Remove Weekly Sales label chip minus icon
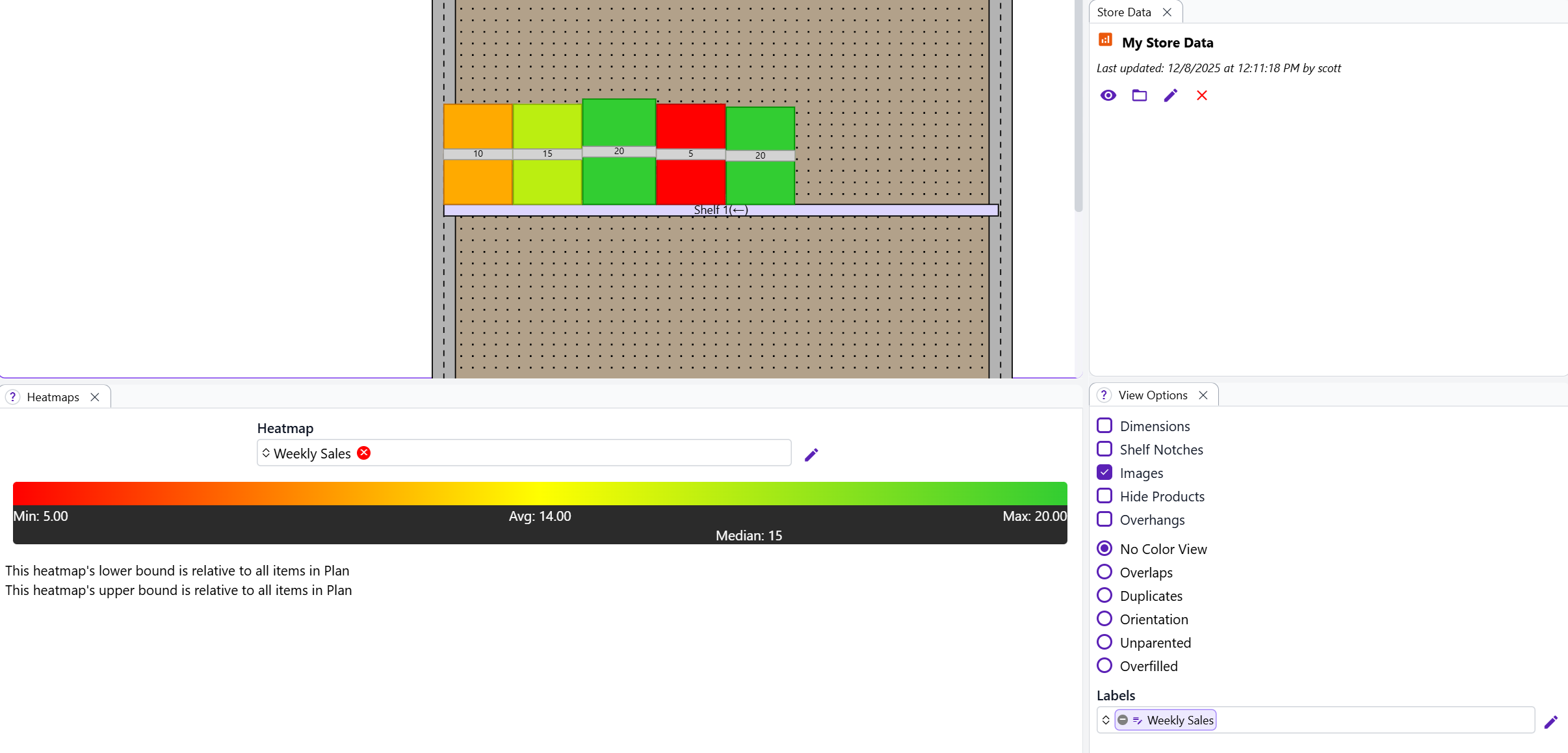The width and height of the screenshot is (1568, 753). 1123,720
